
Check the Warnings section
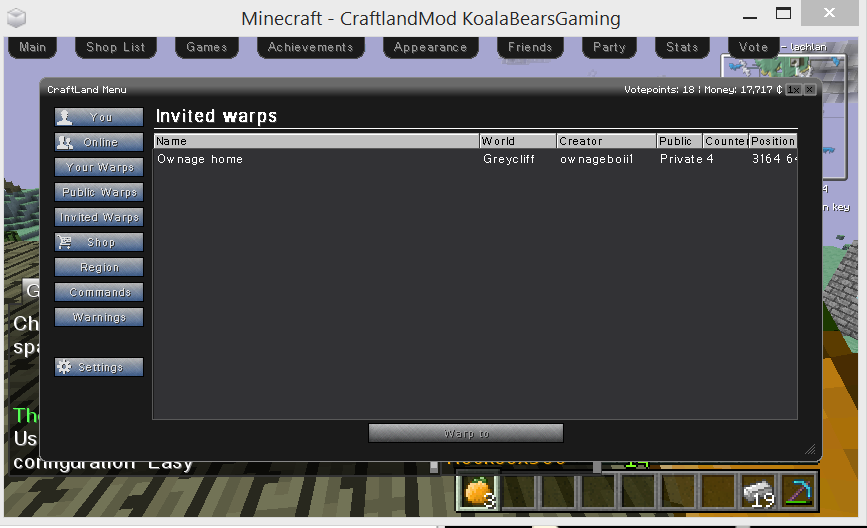click(x=99, y=317)
